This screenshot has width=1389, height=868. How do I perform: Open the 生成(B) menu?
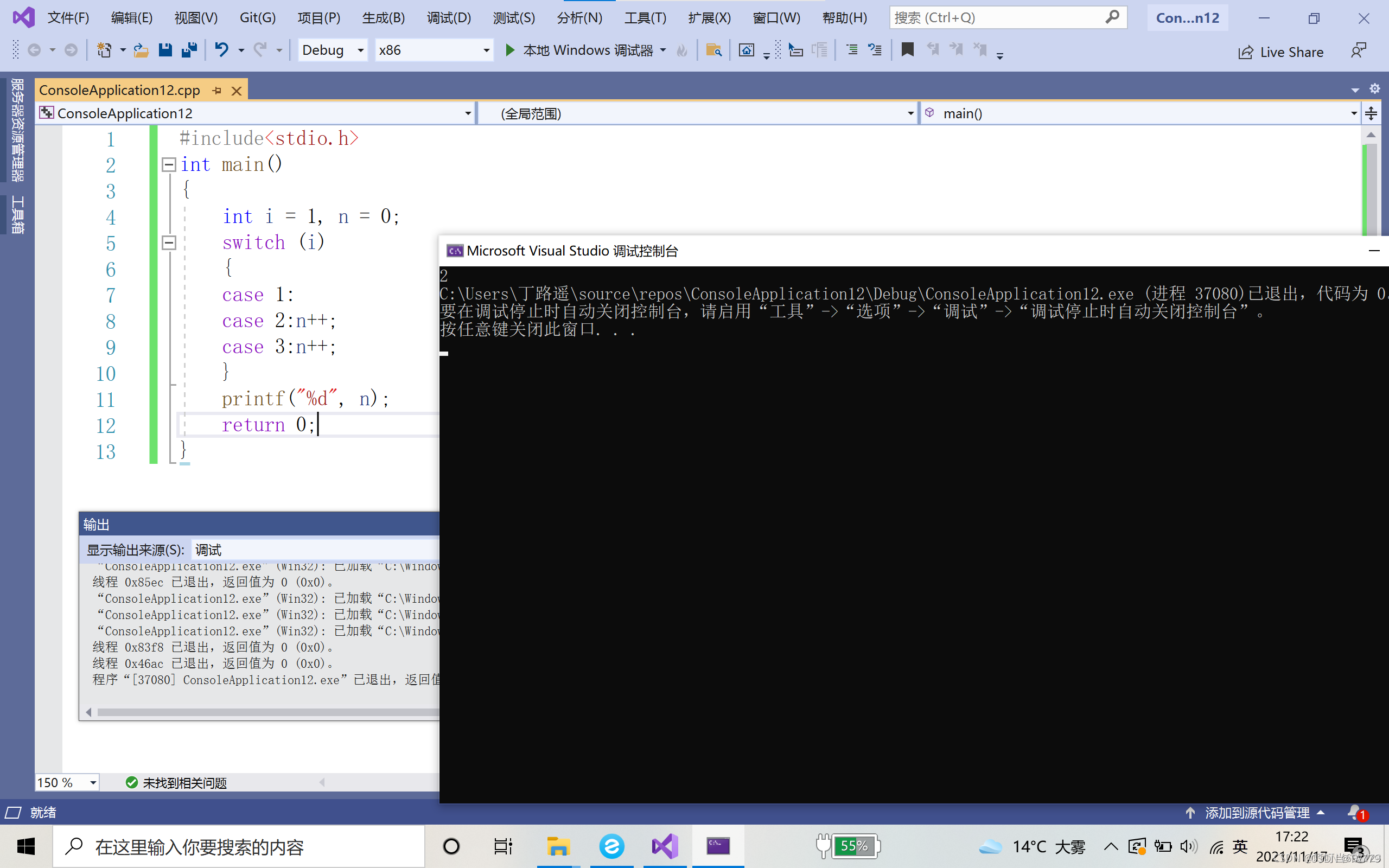(x=384, y=18)
